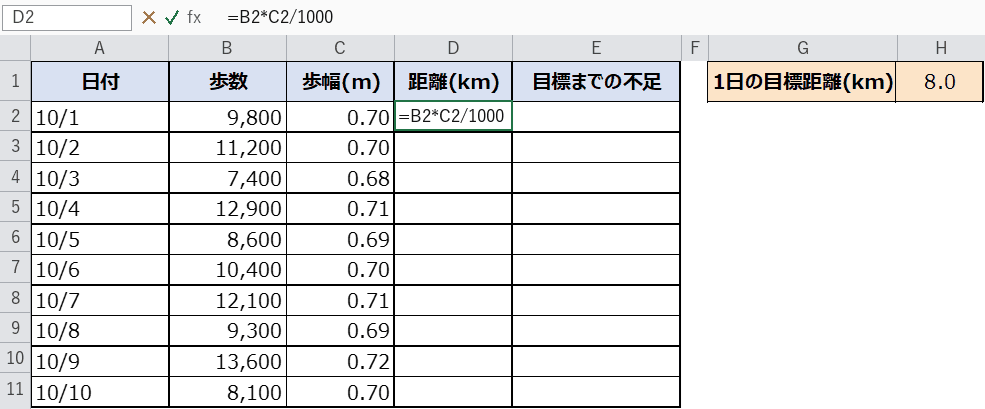Select the step count cell 8,100

(228, 391)
